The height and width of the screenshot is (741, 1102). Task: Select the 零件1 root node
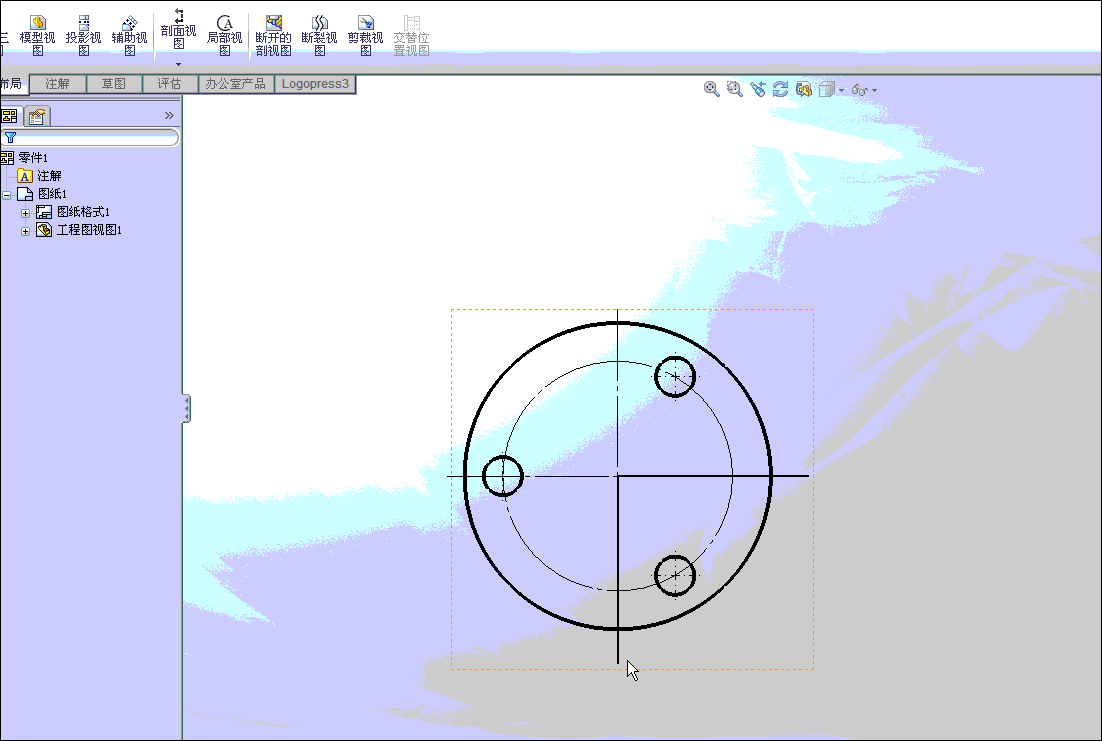[x=33, y=157]
